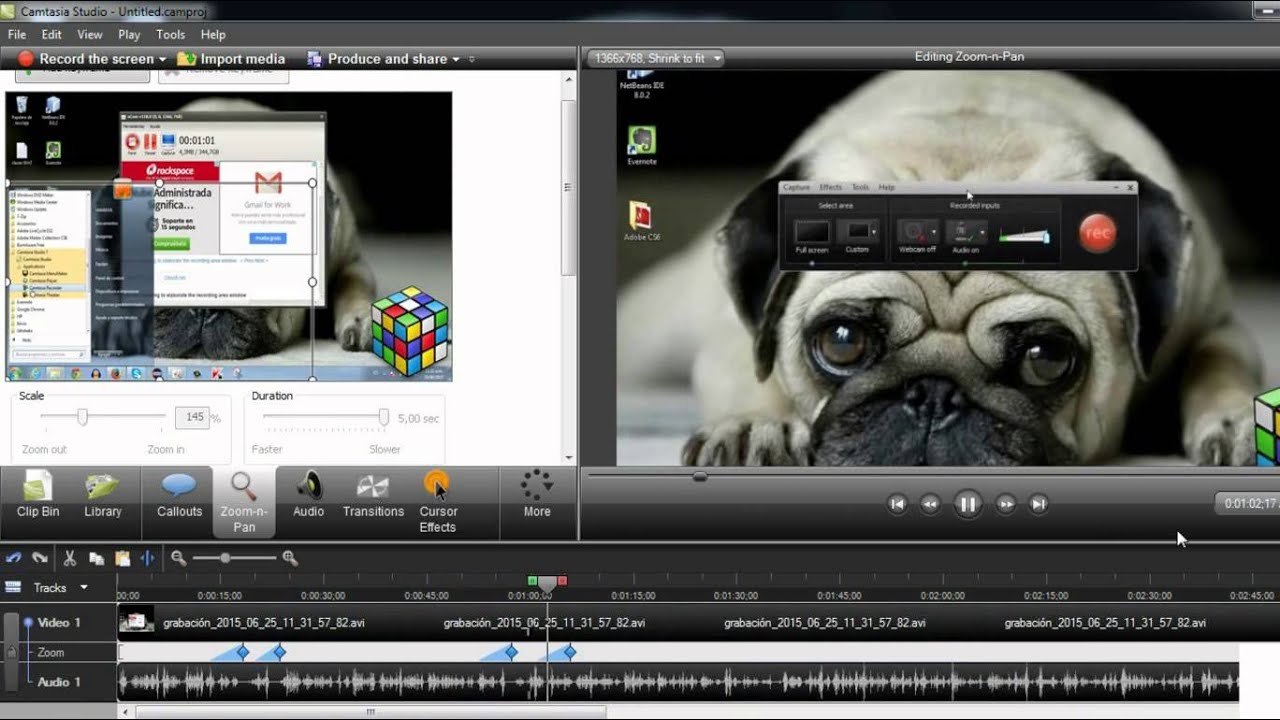1280x720 pixels.
Task: Open the Cursor Effects tab
Action: pyautogui.click(x=438, y=502)
